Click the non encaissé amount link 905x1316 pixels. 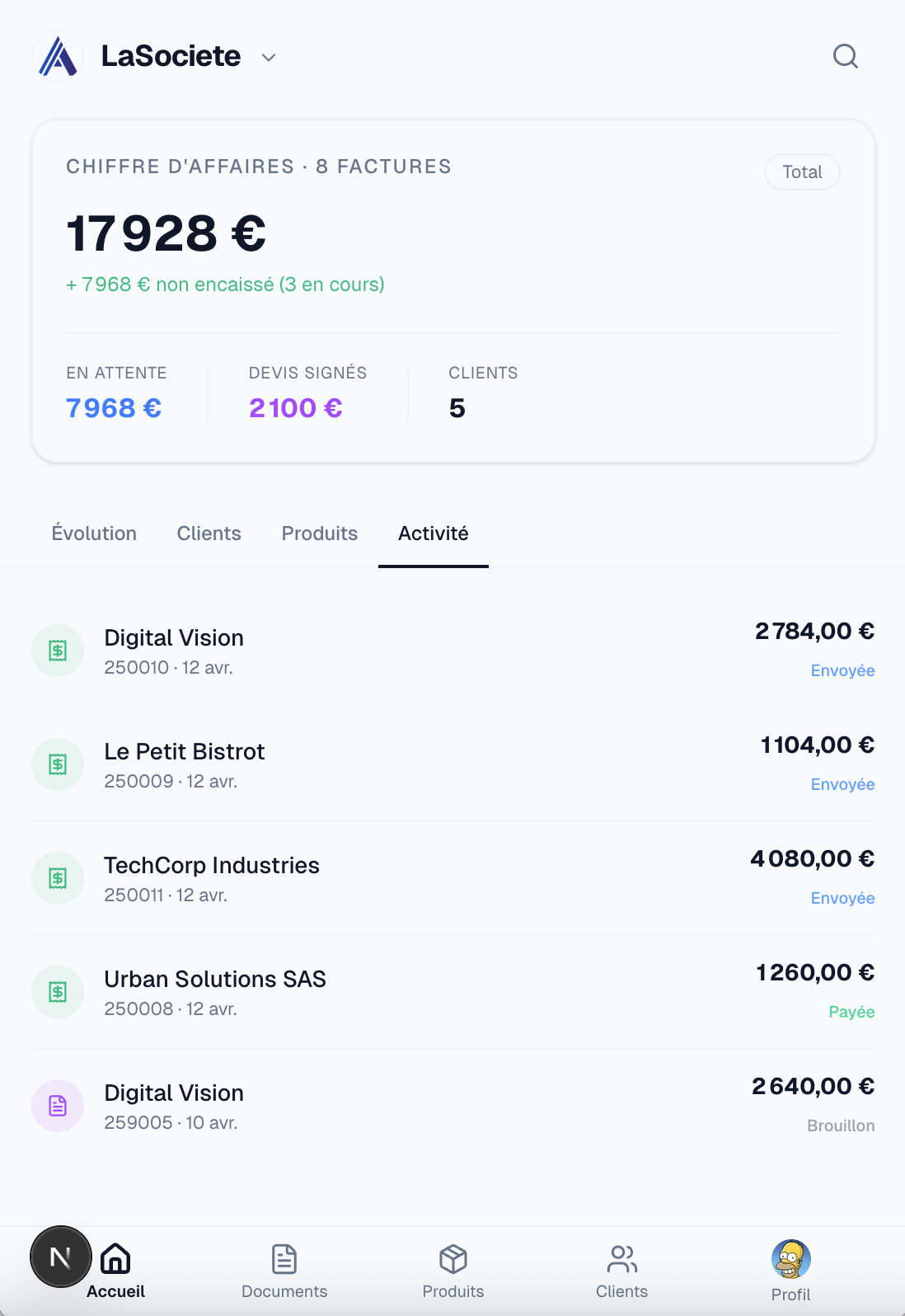[x=225, y=284]
